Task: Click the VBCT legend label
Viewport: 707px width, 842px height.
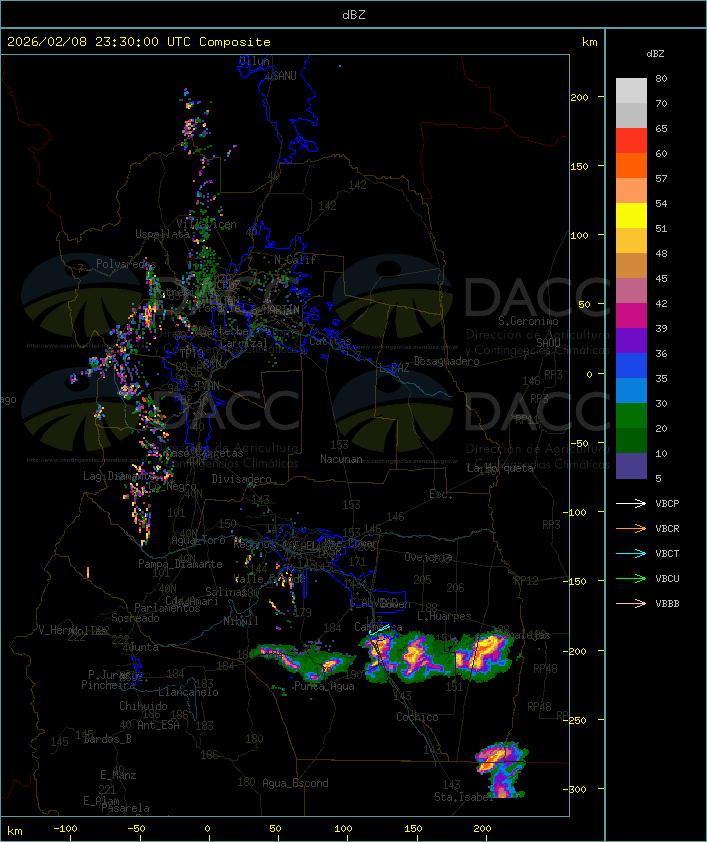Action: pyautogui.click(x=667, y=554)
